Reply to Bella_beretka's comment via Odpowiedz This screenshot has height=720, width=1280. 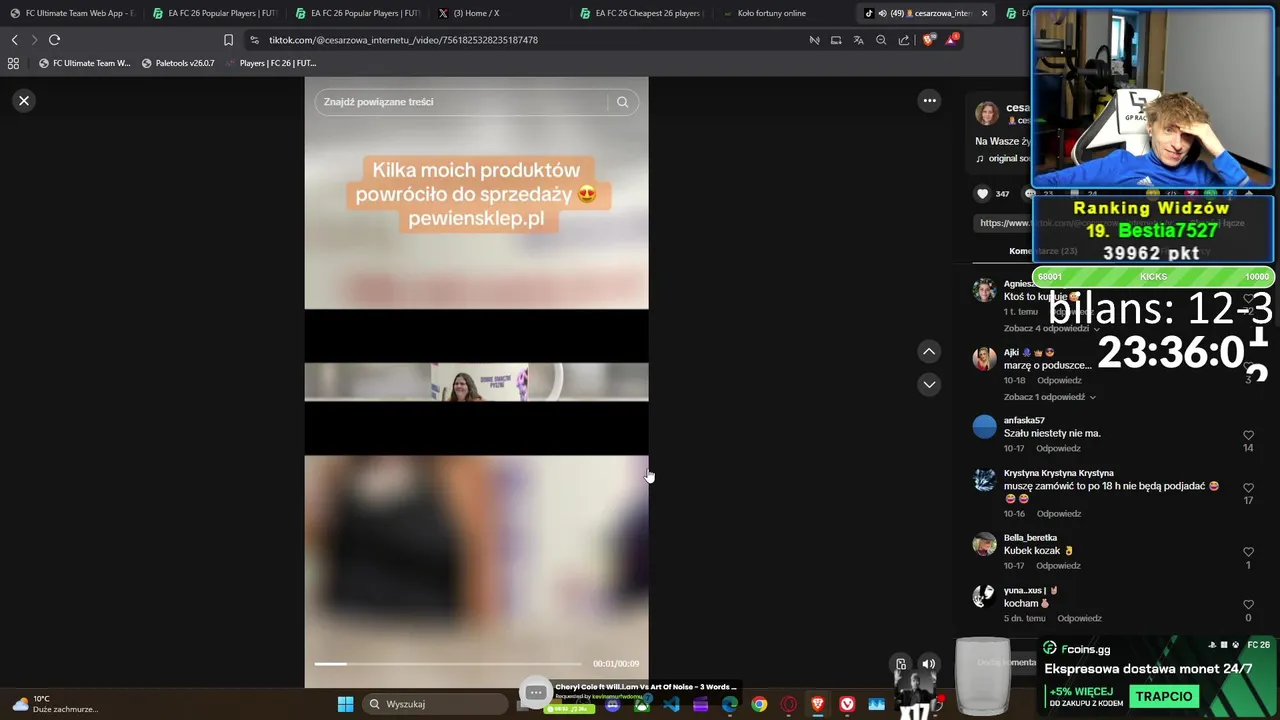[1059, 566]
